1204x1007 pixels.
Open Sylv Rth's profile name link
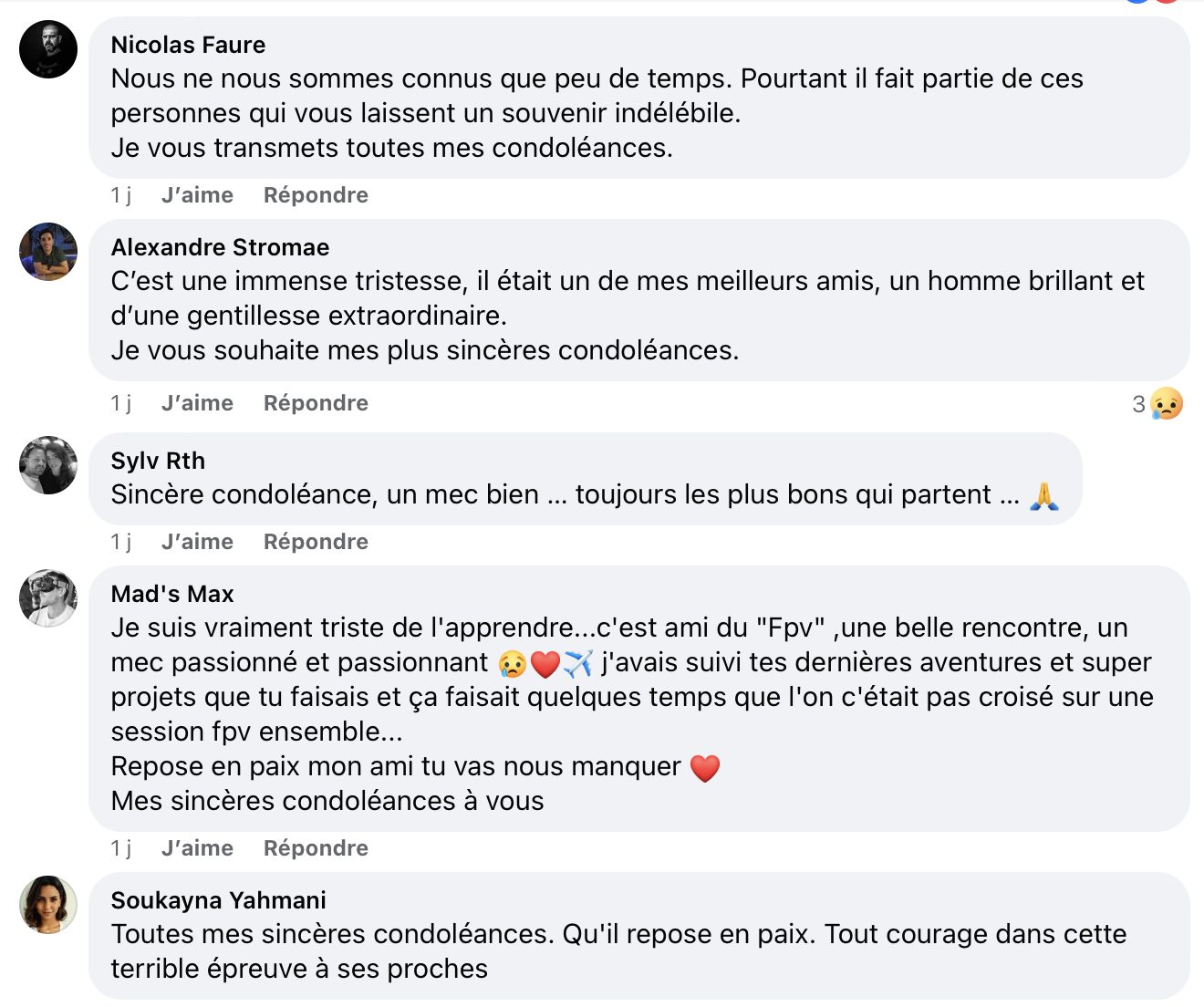click(x=158, y=461)
